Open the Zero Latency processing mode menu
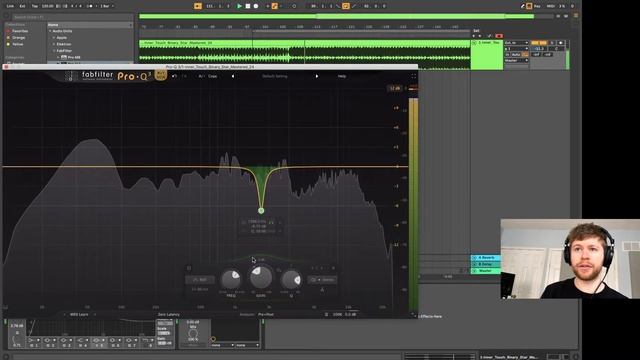 pyautogui.click(x=169, y=314)
